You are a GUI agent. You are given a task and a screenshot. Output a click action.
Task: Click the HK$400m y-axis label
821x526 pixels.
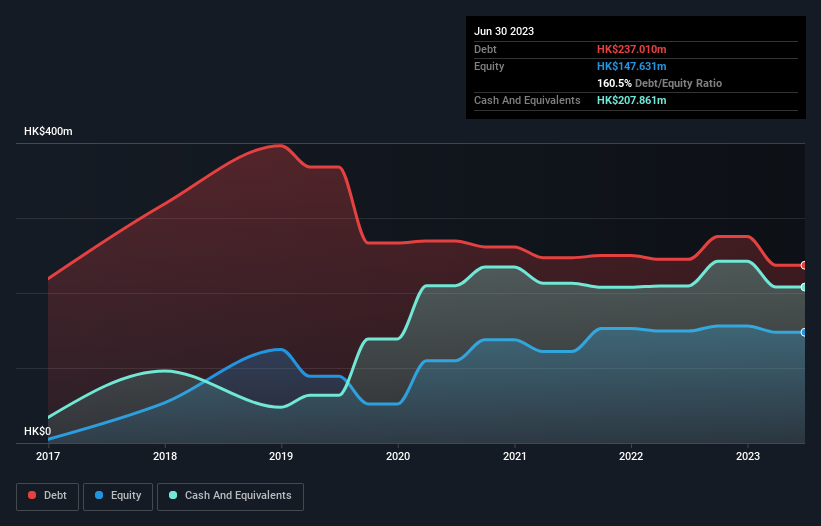point(48,131)
